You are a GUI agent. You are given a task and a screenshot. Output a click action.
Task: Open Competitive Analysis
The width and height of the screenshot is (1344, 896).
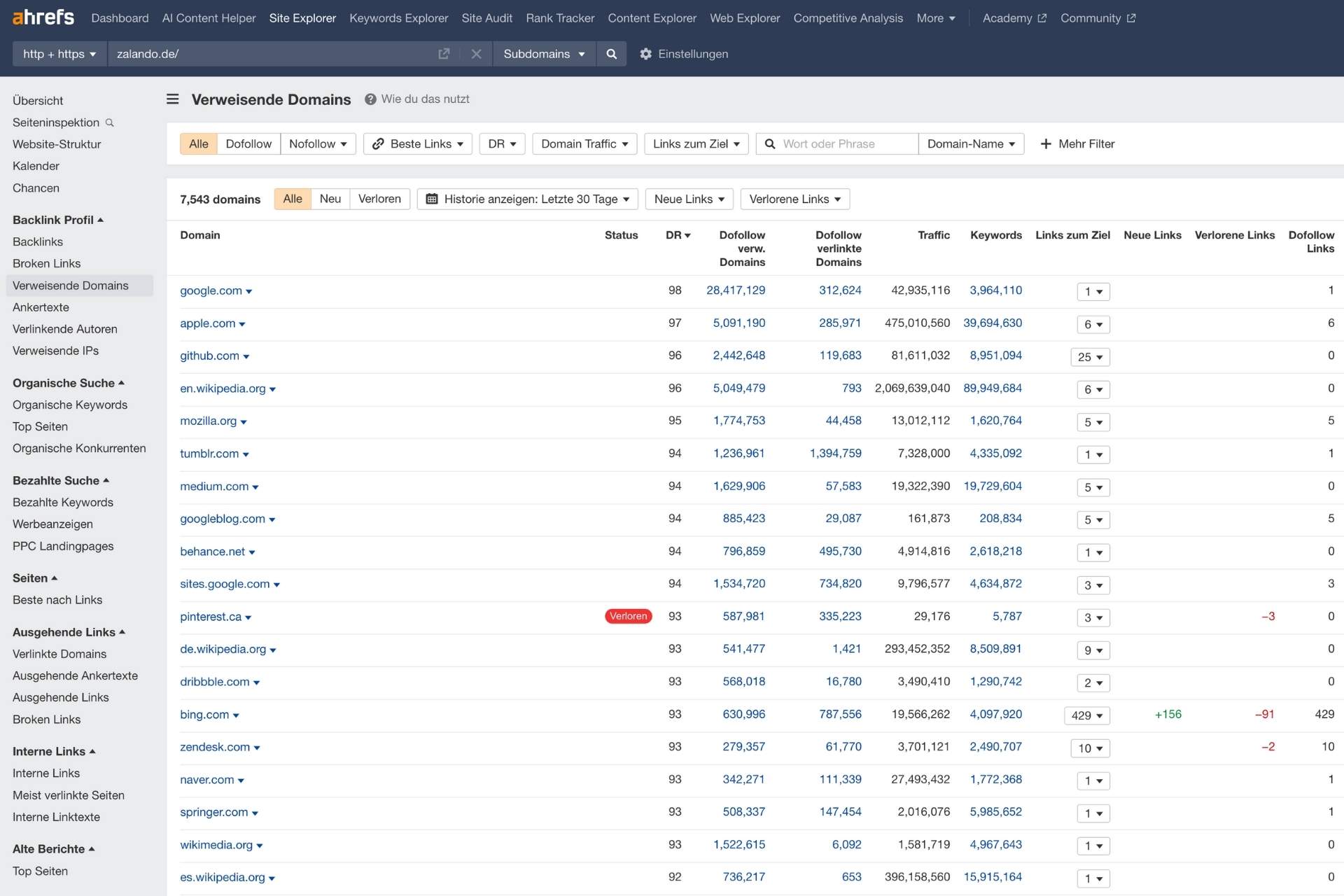coord(848,18)
